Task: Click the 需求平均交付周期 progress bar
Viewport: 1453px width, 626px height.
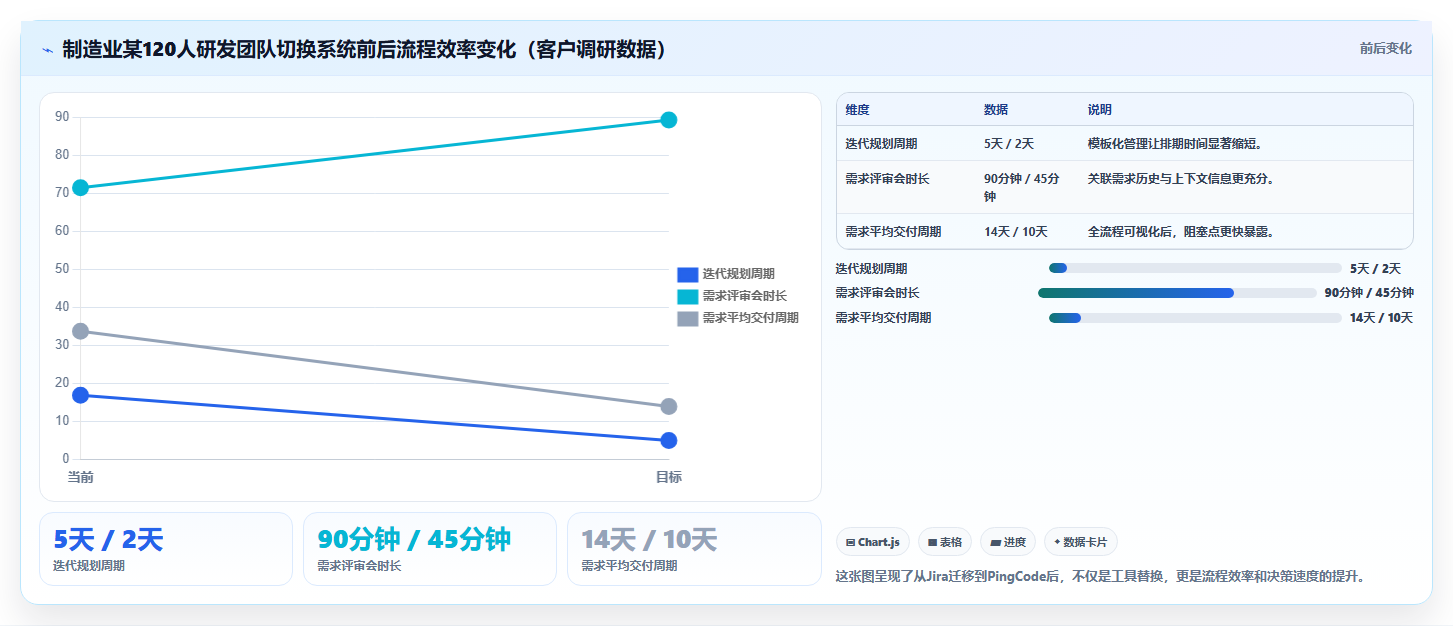Action: tap(1195, 318)
